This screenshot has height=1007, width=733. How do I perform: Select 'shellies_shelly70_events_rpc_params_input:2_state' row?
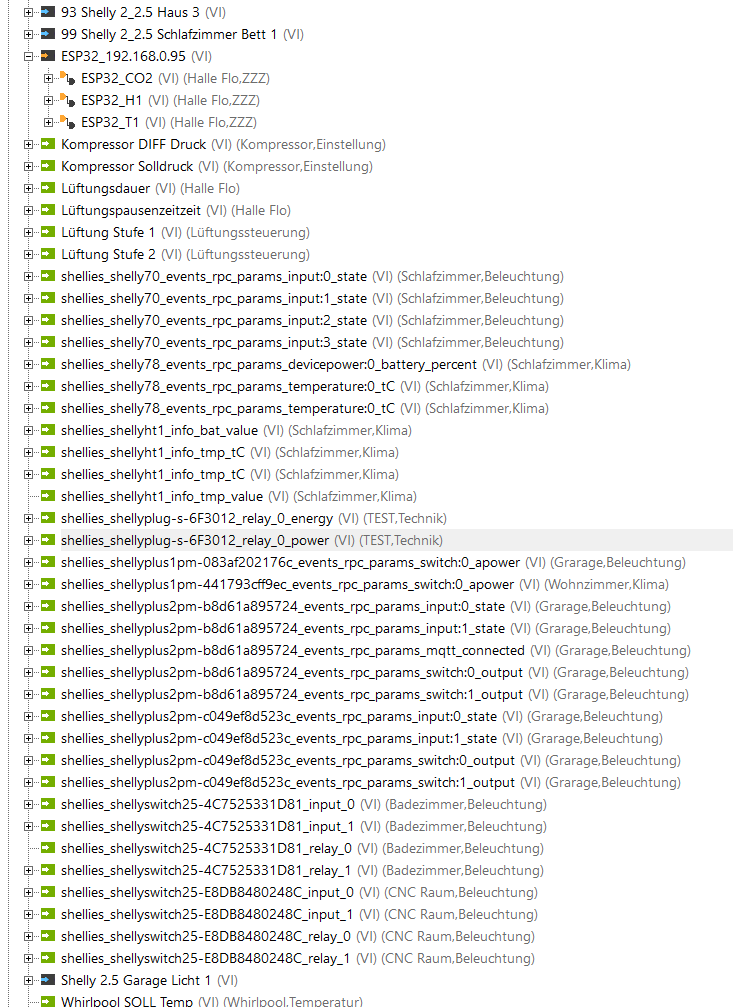pyautogui.click(x=312, y=320)
